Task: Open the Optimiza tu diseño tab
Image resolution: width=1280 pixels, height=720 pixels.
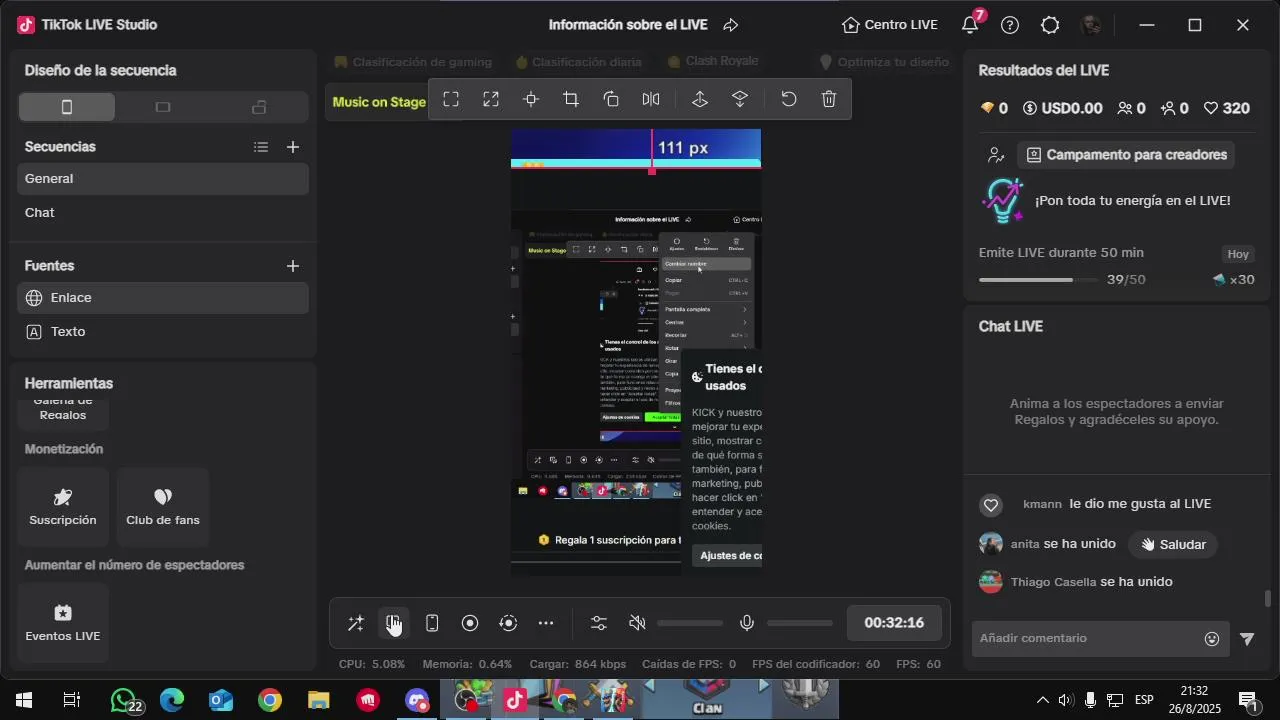Action: [884, 62]
